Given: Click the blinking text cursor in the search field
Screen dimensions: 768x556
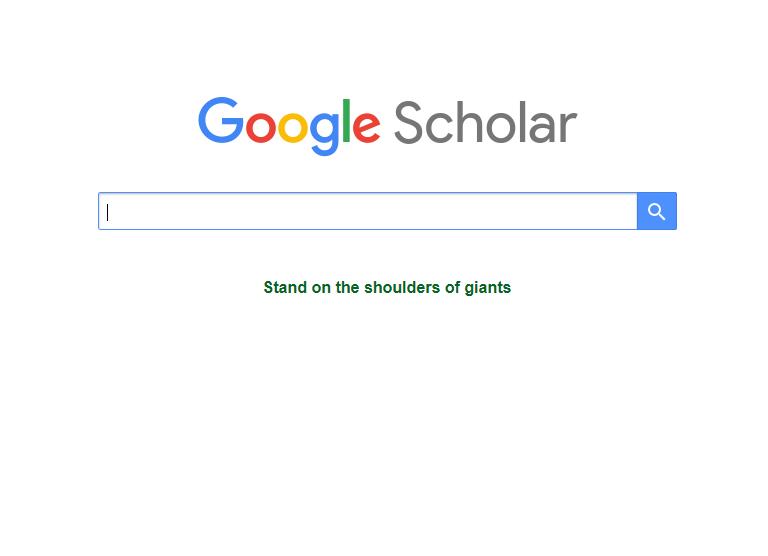Looking at the screenshot, I should [x=107, y=212].
